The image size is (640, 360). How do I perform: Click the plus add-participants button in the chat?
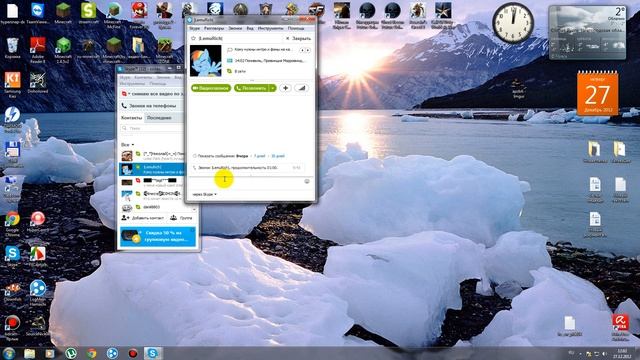pyautogui.click(x=285, y=88)
